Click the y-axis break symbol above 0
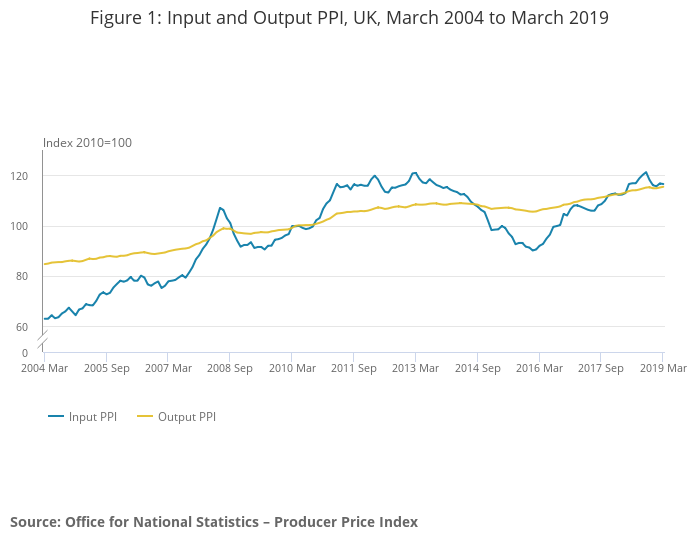 [x=43, y=341]
